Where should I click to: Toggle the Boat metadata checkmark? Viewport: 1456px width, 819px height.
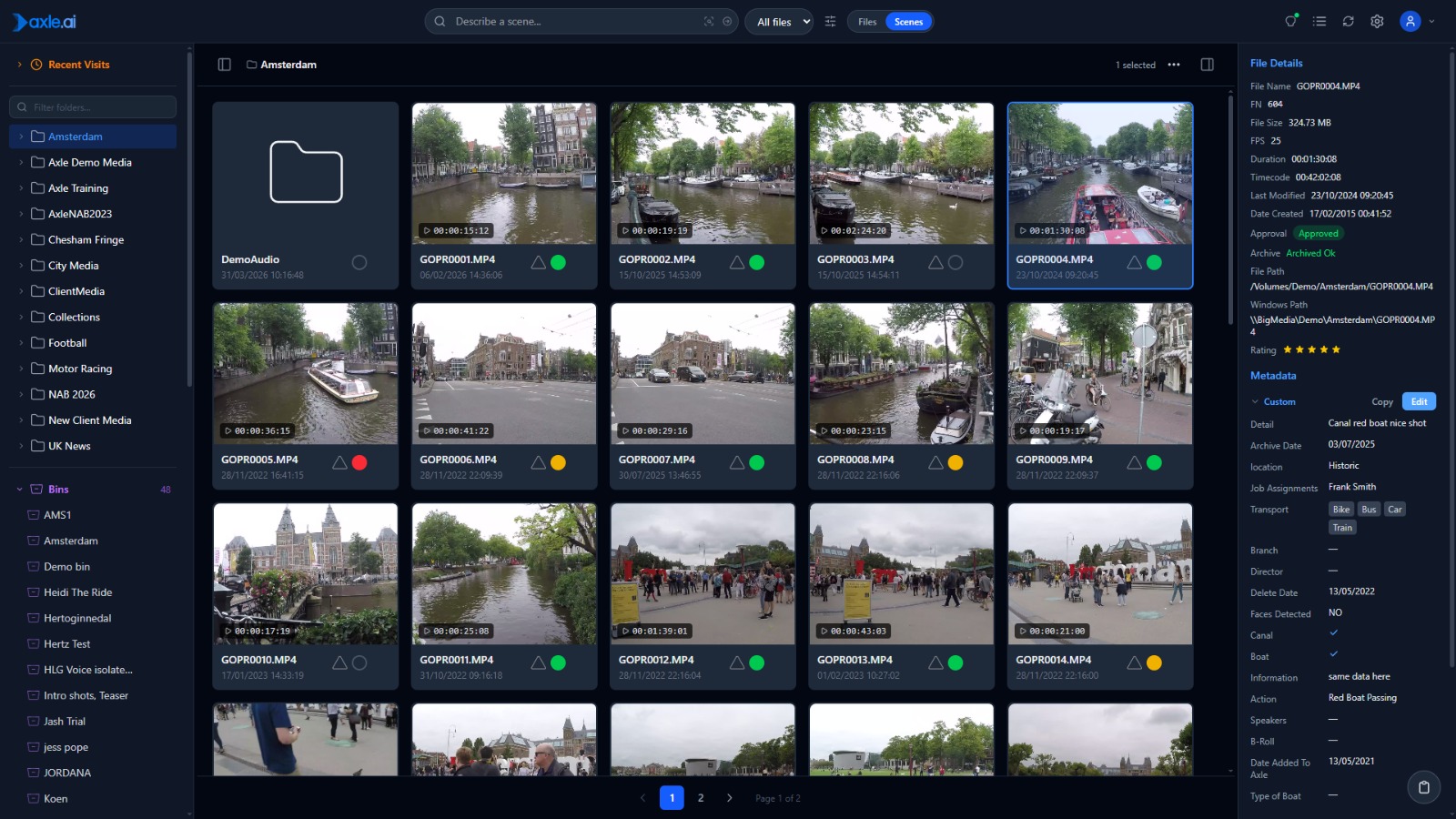(1333, 653)
